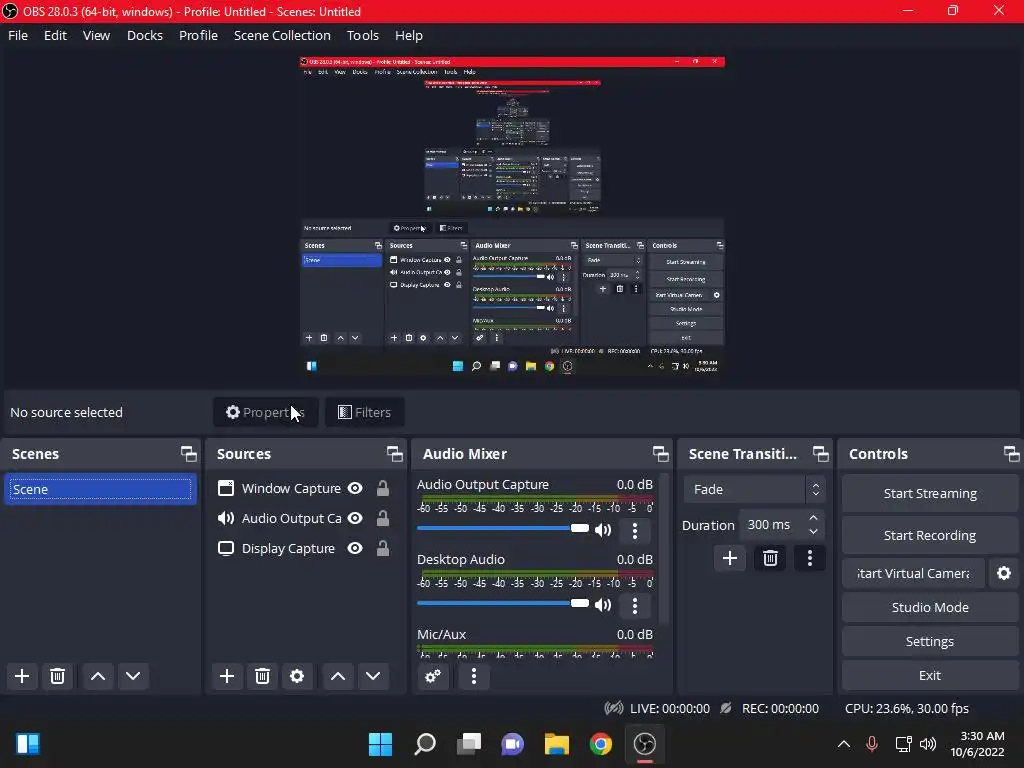Image resolution: width=1024 pixels, height=768 pixels.
Task: Increase transition duration with up arrow
Action: coord(813,518)
